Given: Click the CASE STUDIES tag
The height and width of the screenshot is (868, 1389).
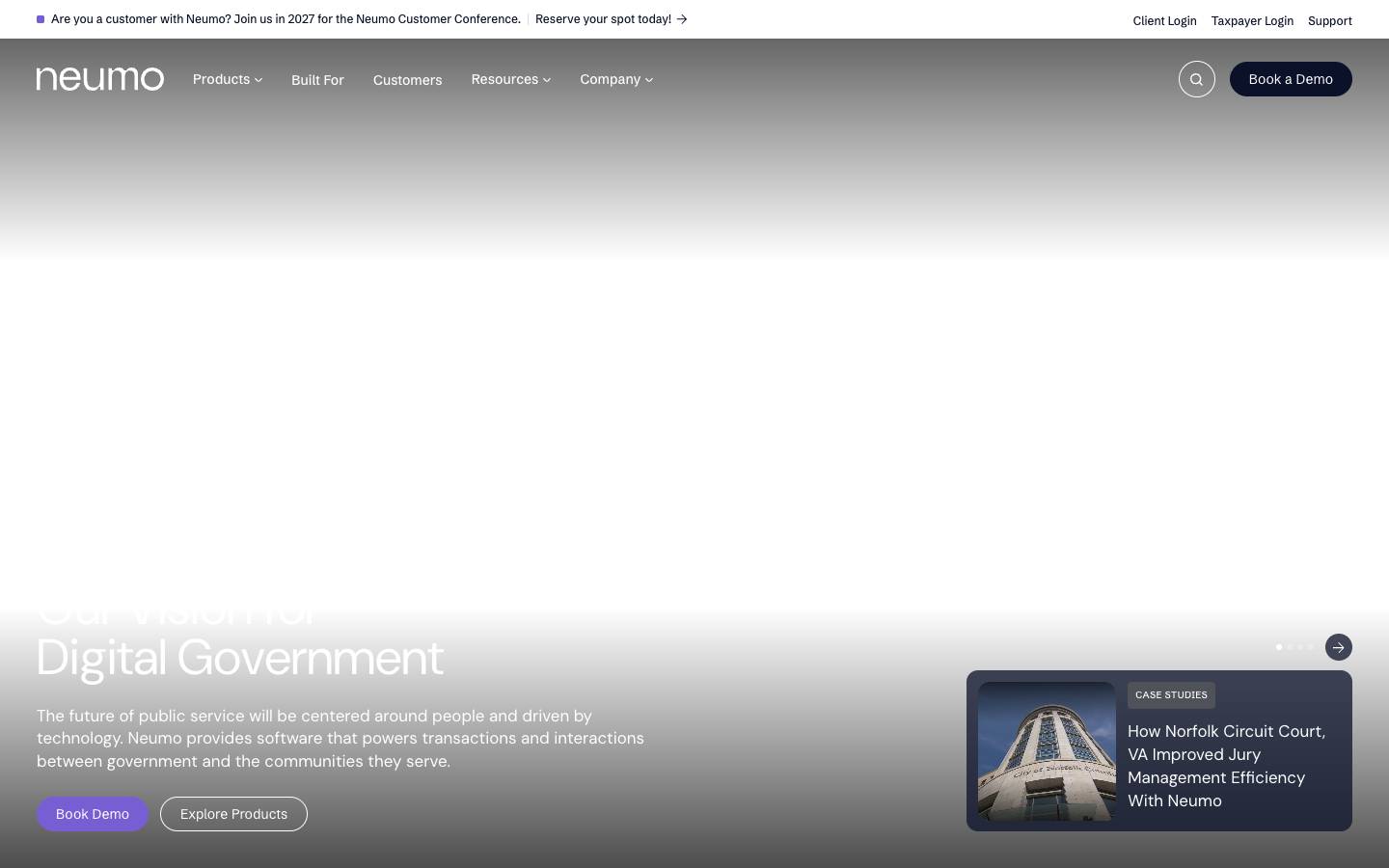Looking at the screenshot, I should point(1171,694).
